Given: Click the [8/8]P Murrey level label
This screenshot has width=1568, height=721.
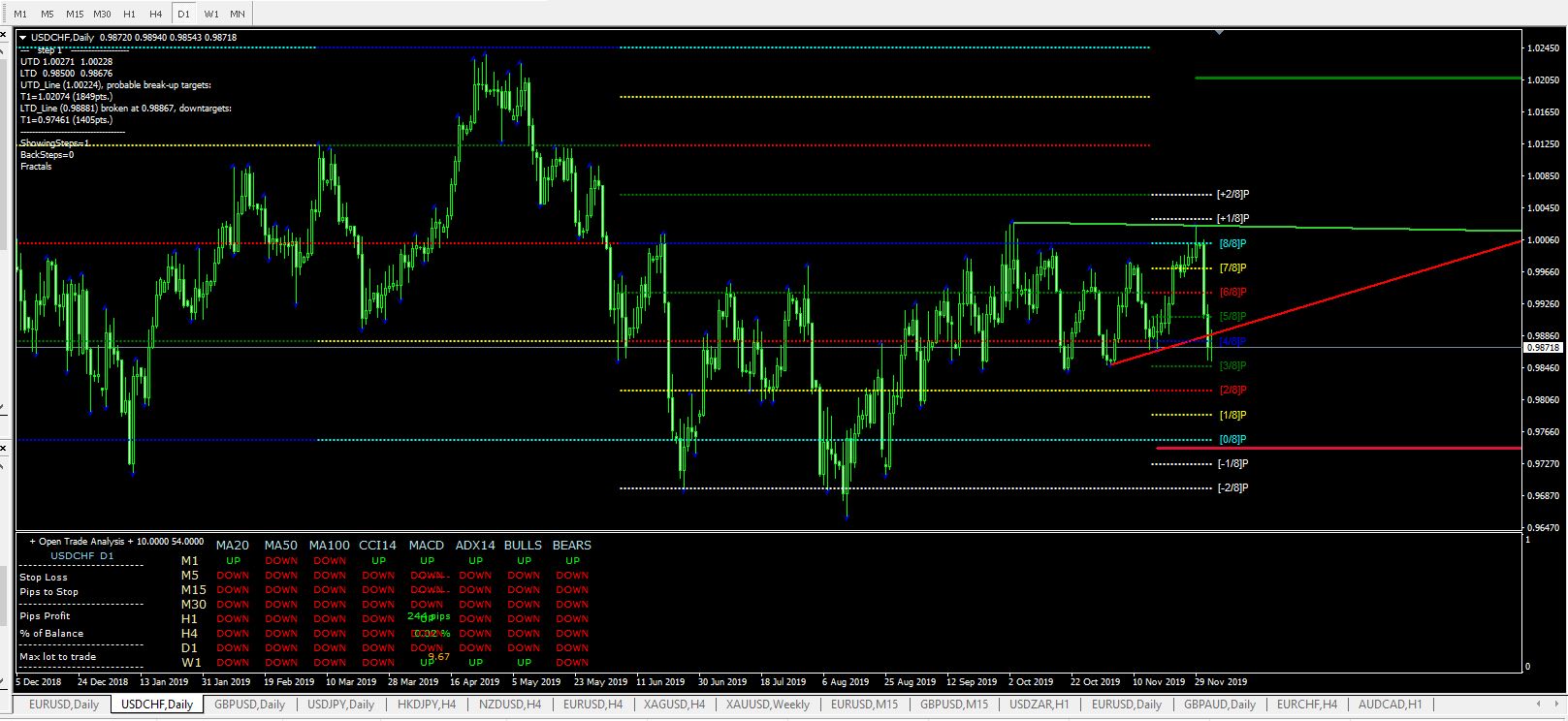Looking at the screenshot, I should coord(1232,244).
